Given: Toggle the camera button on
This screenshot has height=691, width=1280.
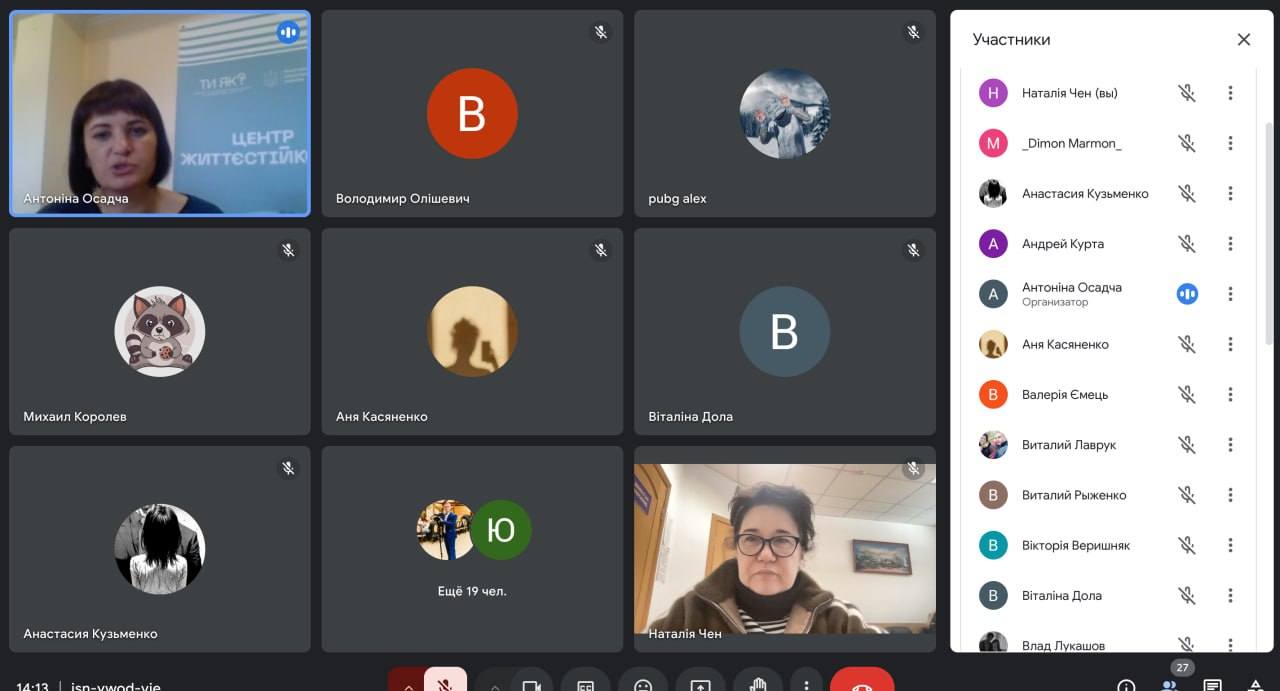Looking at the screenshot, I should 532,684.
